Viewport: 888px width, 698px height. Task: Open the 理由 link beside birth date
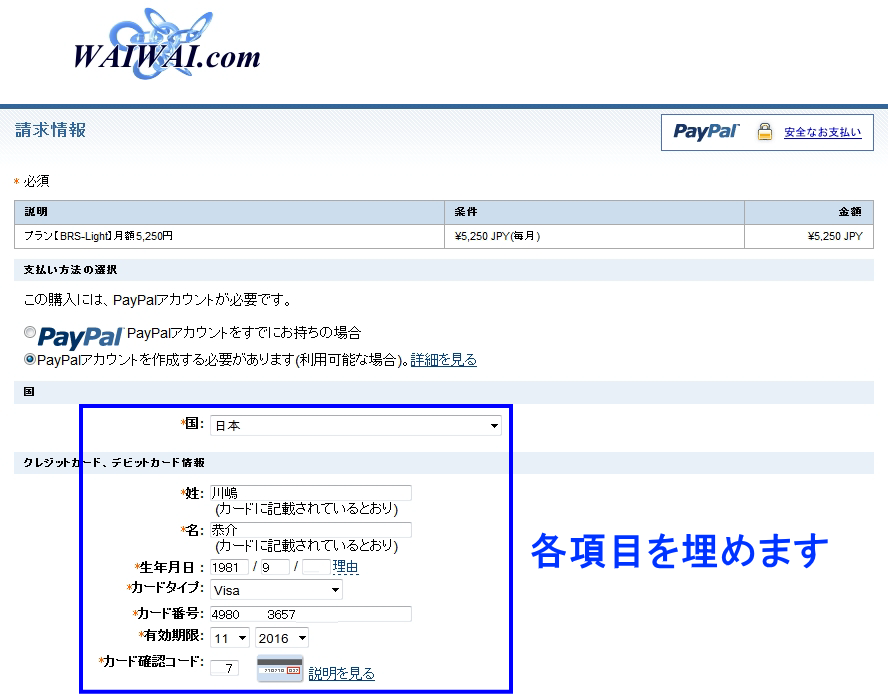pyautogui.click(x=345, y=567)
